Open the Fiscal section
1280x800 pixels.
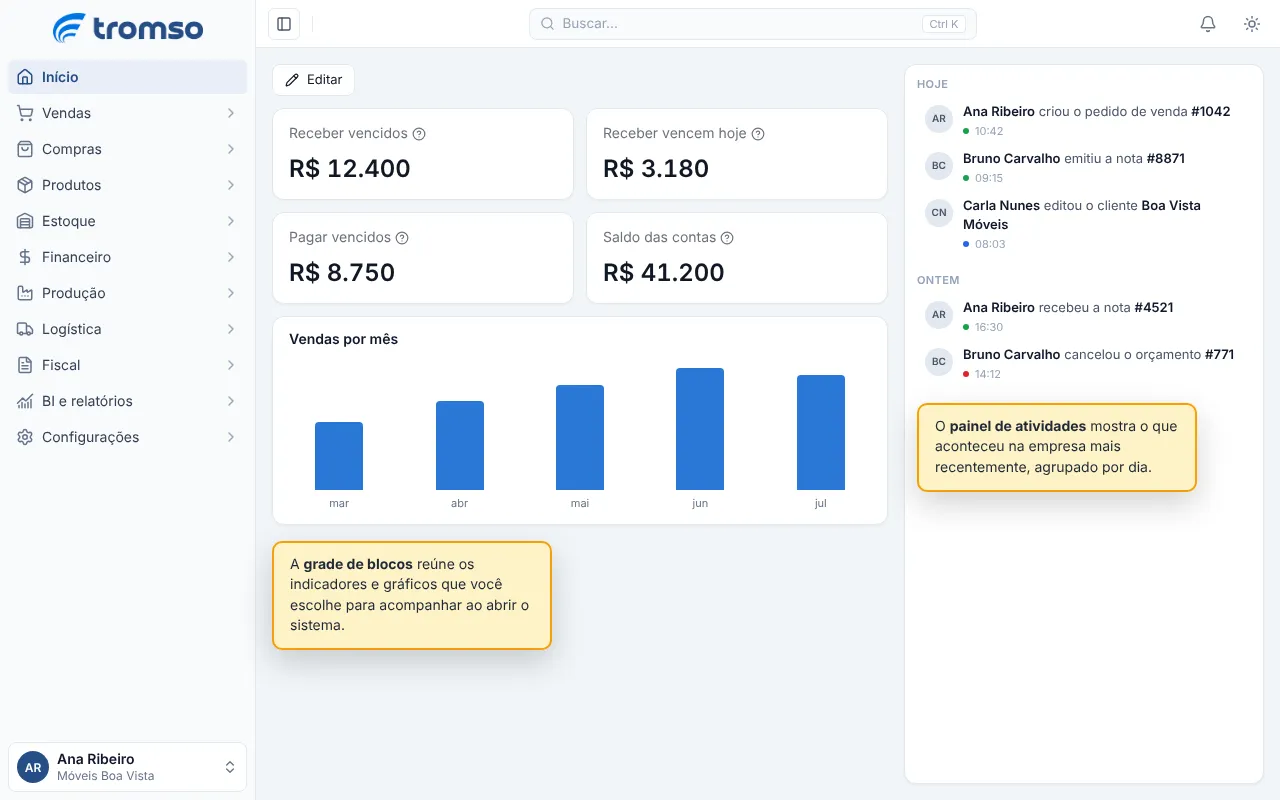[x=128, y=365]
